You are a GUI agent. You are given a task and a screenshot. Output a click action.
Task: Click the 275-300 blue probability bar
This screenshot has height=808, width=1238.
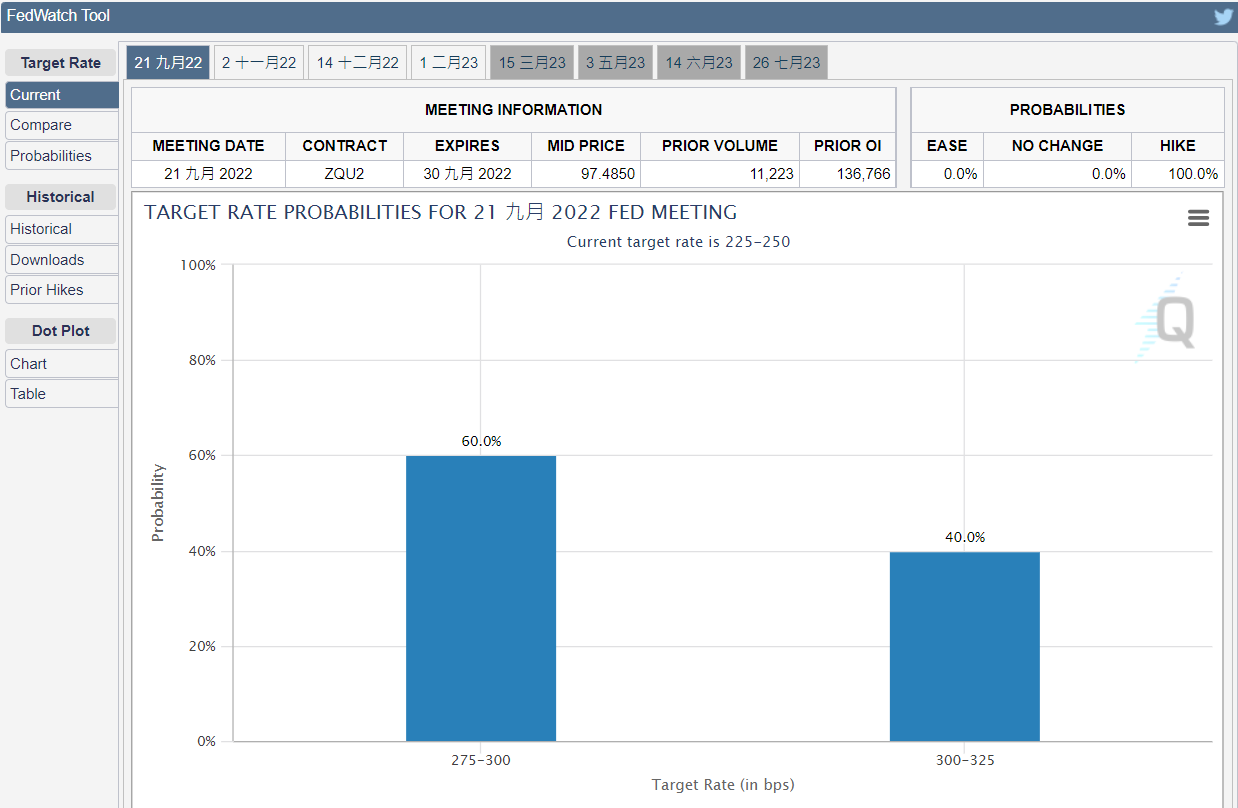pyautogui.click(x=480, y=598)
